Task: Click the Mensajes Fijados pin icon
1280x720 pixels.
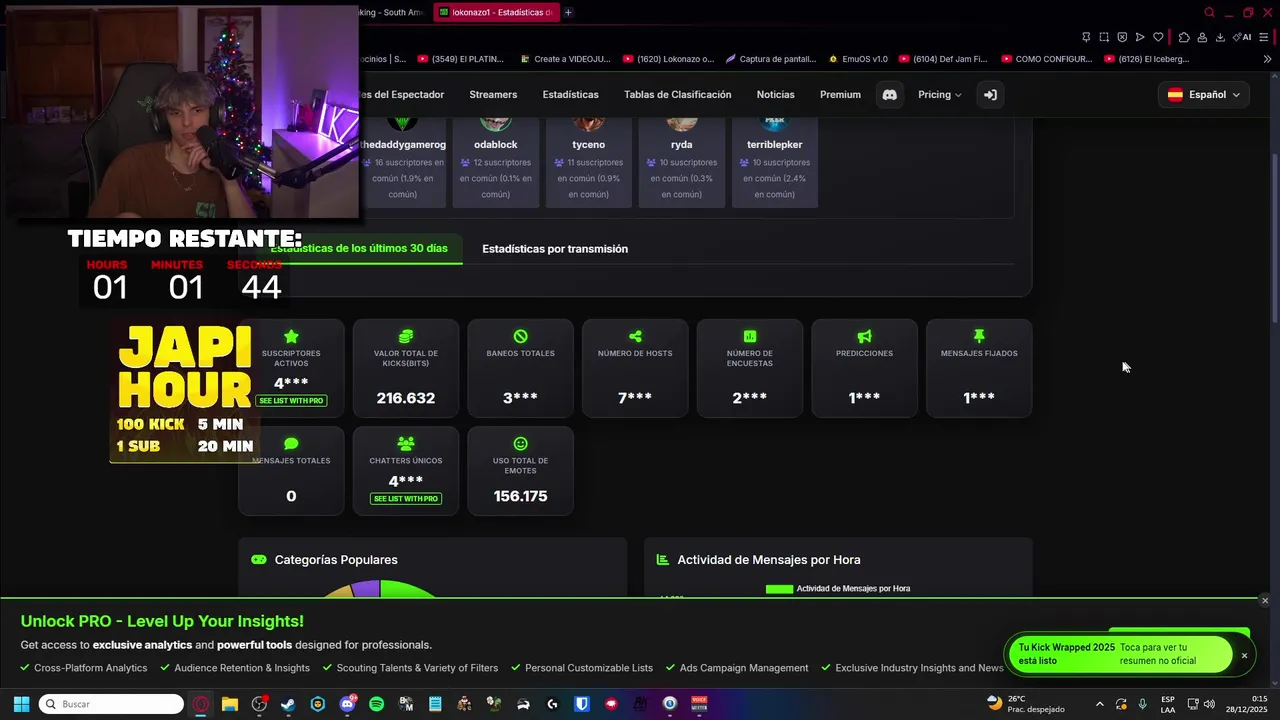Action: [x=979, y=336]
